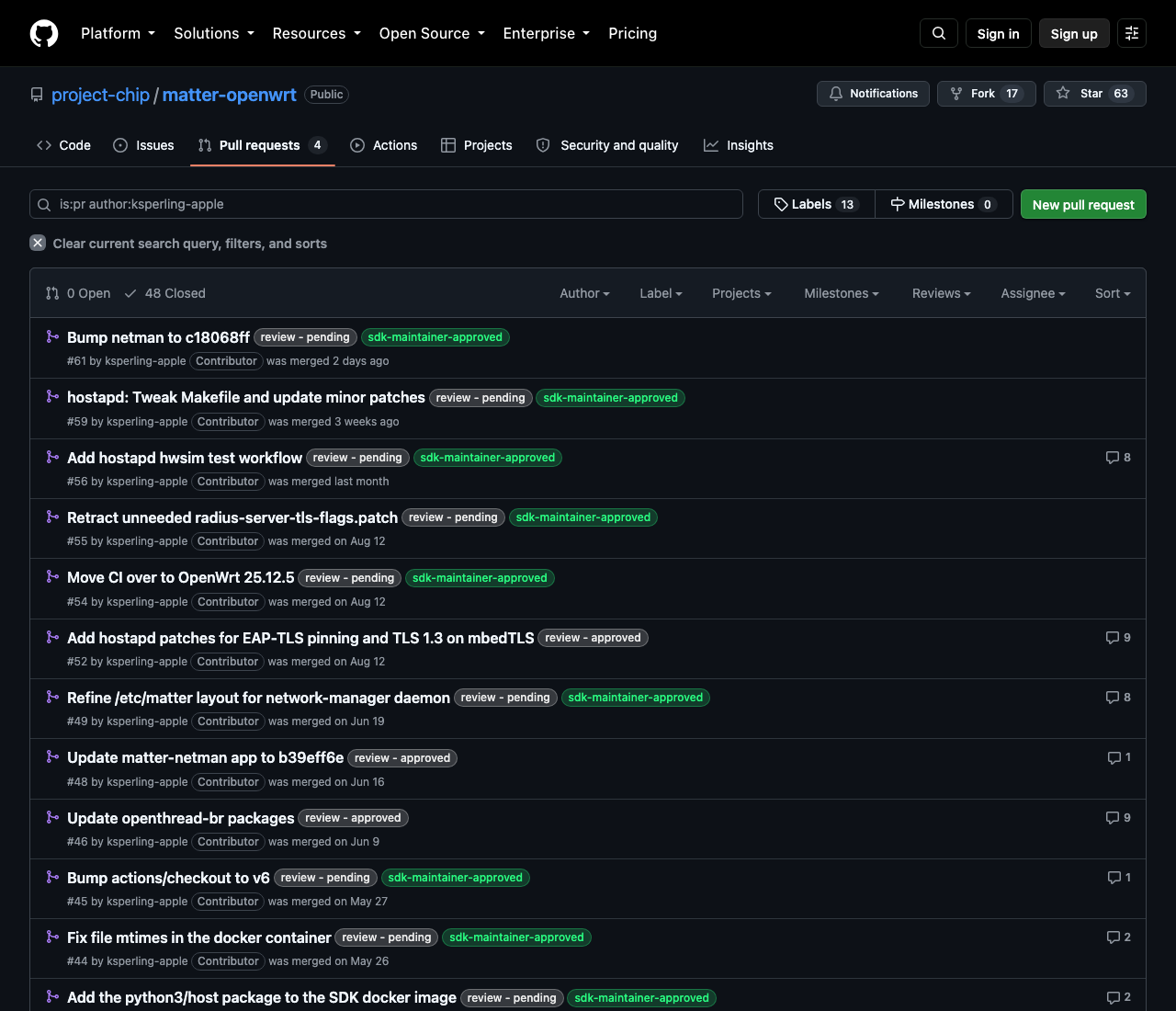Star the matter-openwrt repository

pyautogui.click(x=1094, y=94)
